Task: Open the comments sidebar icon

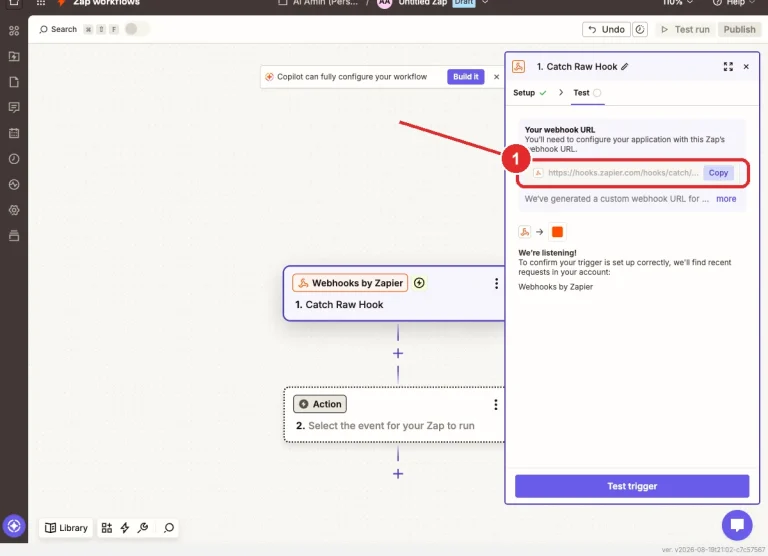Action: click(14, 107)
